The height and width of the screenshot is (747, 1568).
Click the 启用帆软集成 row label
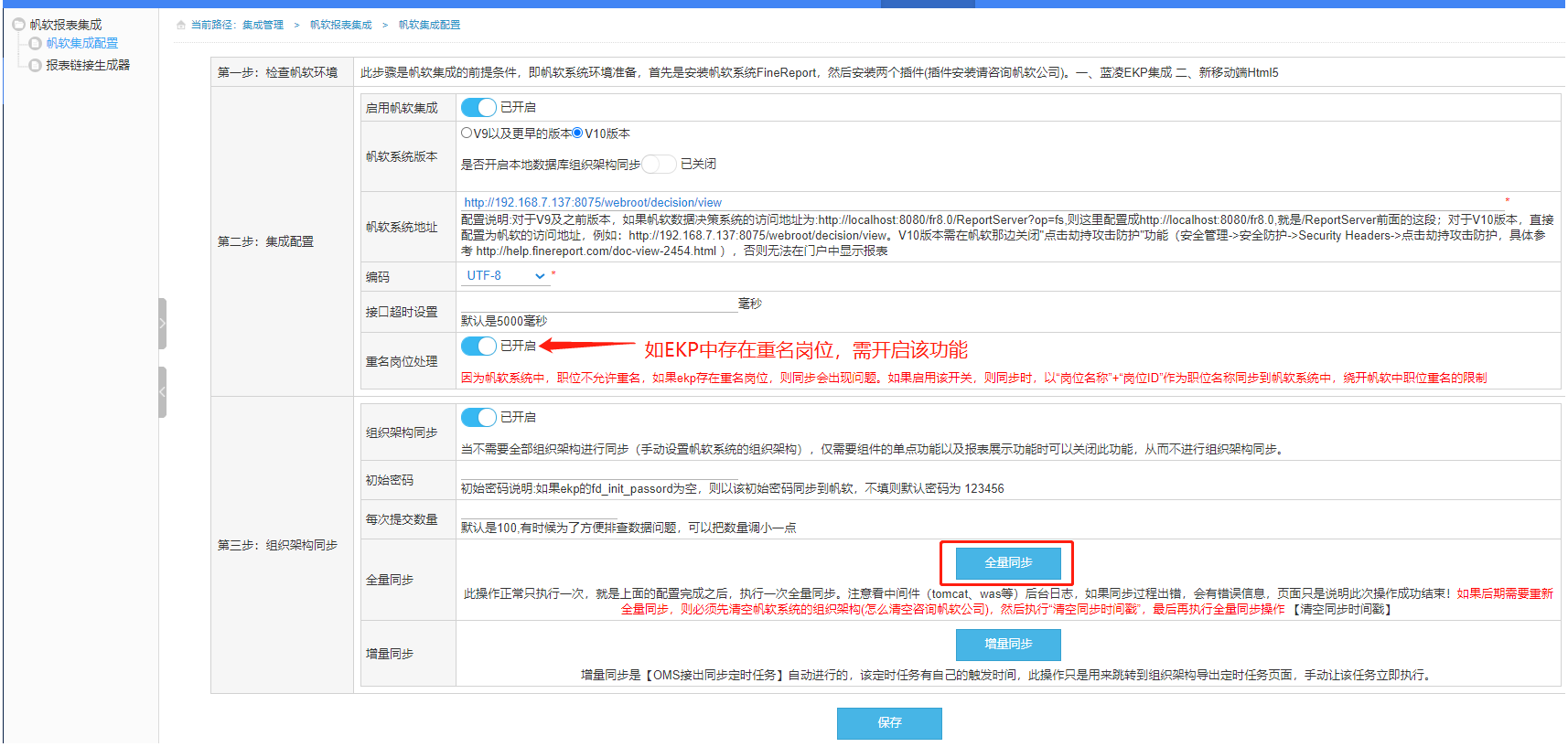click(x=402, y=108)
